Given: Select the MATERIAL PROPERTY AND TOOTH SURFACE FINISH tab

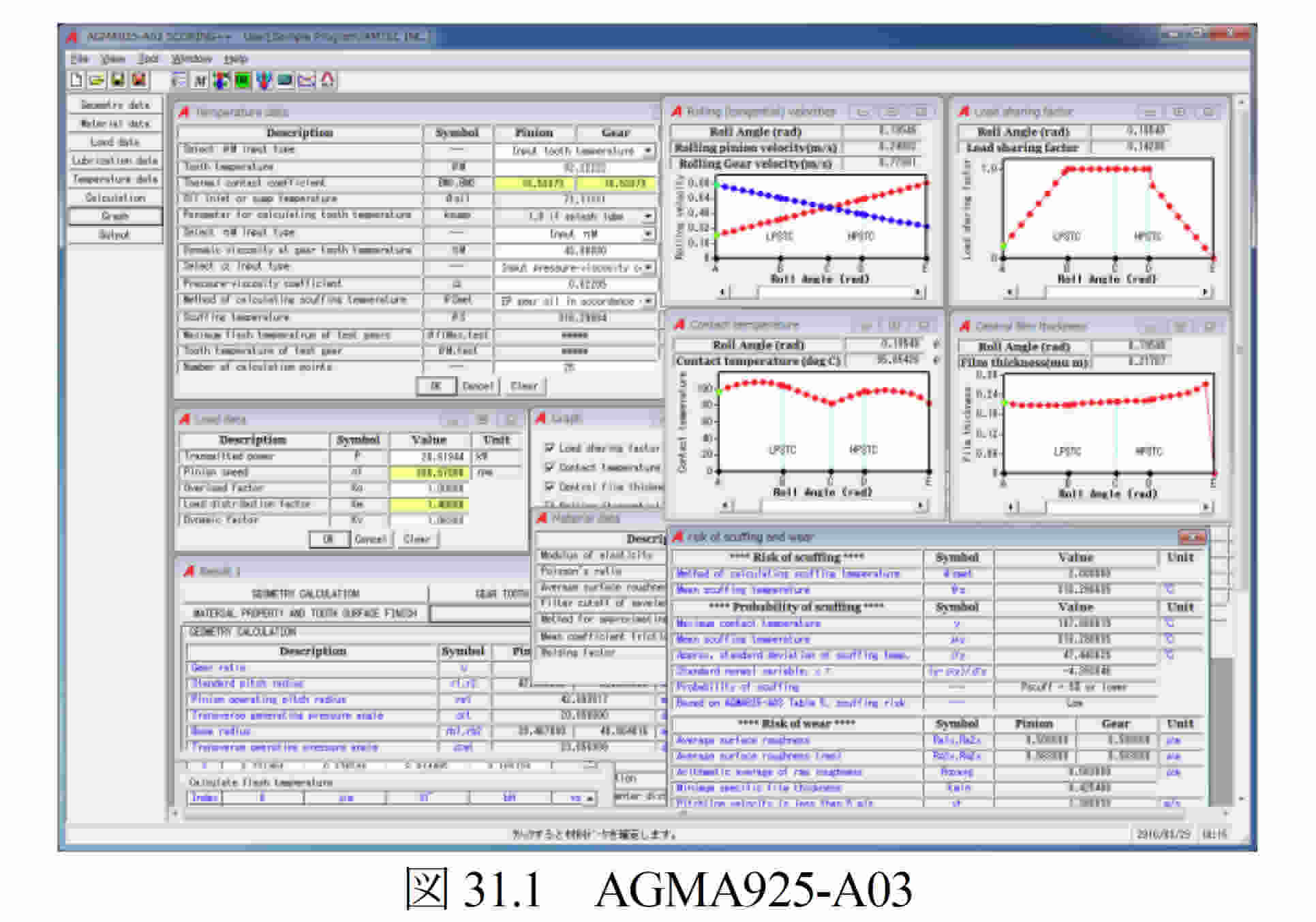Looking at the screenshot, I should tap(305, 613).
